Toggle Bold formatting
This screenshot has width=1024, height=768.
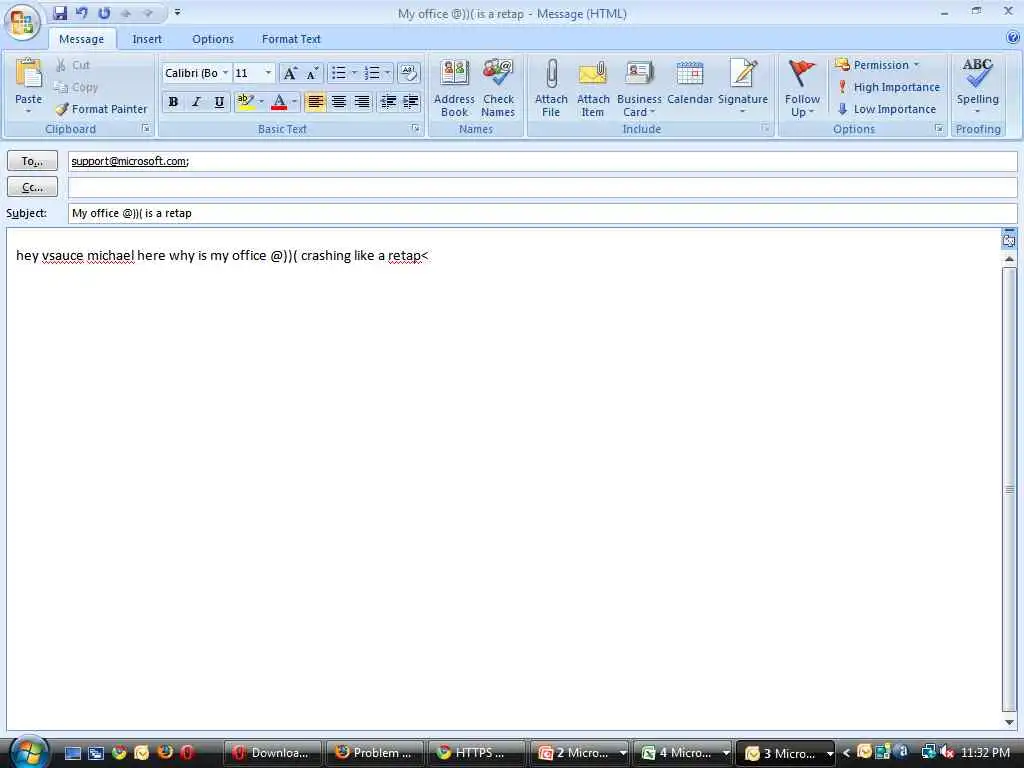click(173, 102)
